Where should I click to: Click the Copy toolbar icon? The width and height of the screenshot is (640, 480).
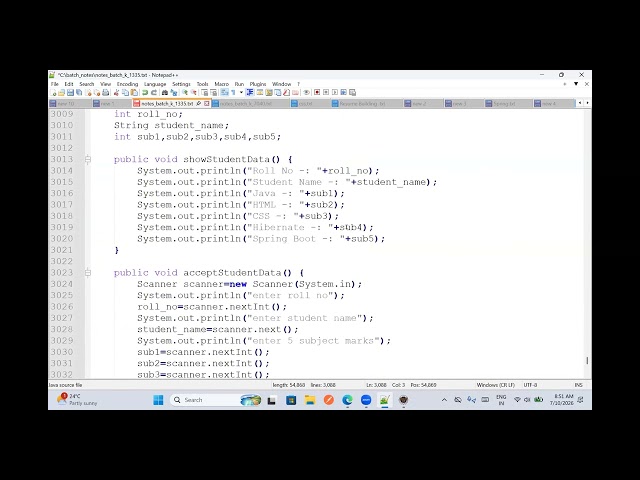[125, 93]
